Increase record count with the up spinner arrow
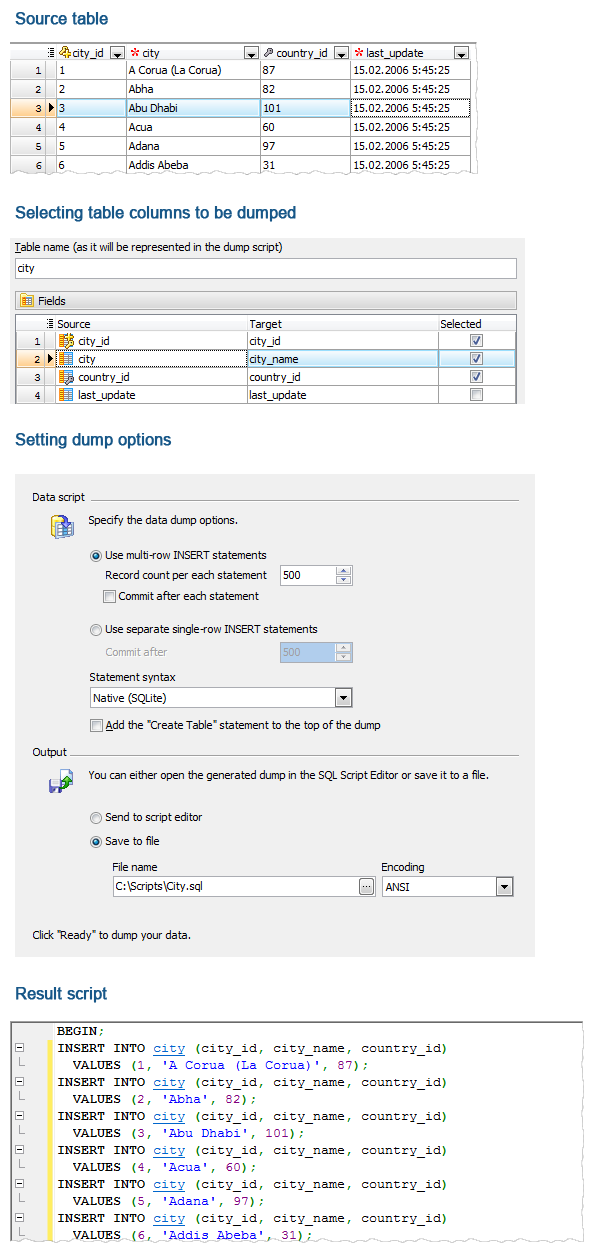This screenshot has height=1248, width=590. (x=342, y=571)
